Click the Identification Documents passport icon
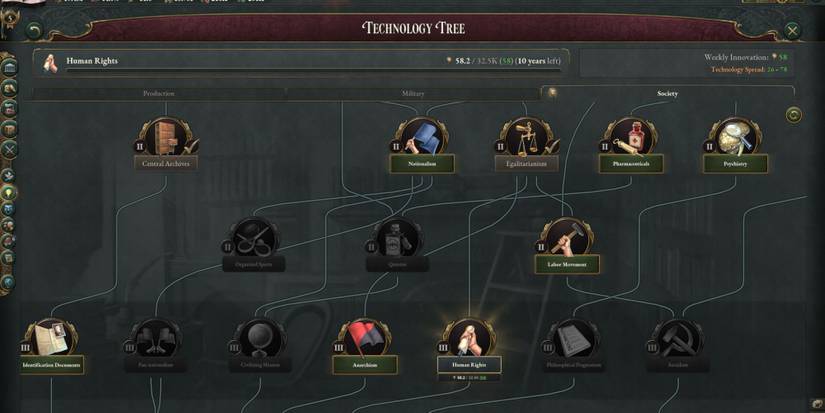The image size is (825, 413). click(x=52, y=339)
